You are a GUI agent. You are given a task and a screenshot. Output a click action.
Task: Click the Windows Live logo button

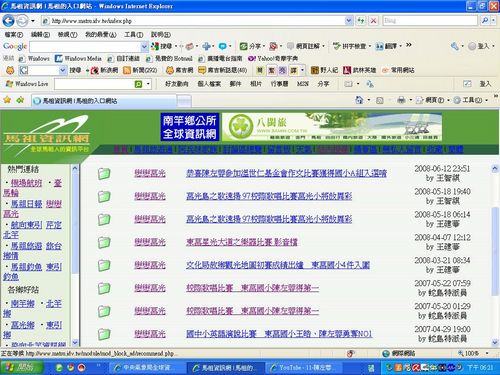pos(27,84)
